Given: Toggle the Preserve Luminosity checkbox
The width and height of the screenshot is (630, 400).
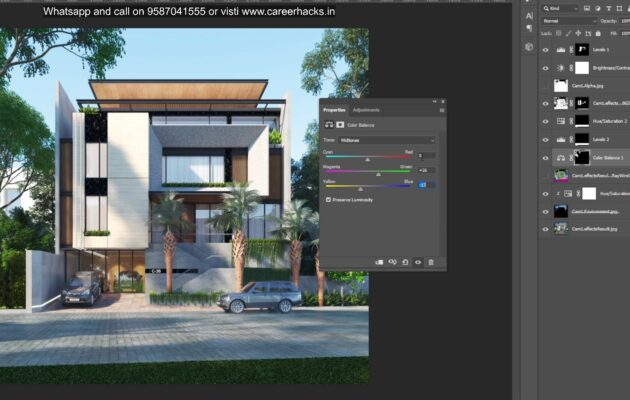Looking at the screenshot, I should (329, 199).
